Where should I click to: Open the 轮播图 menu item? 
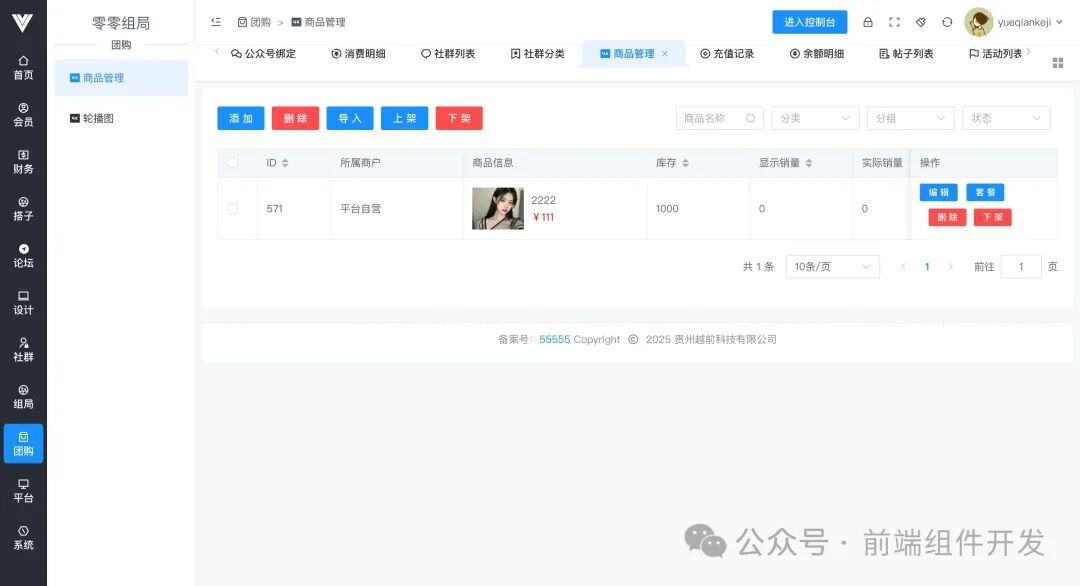[x=95, y=118]
